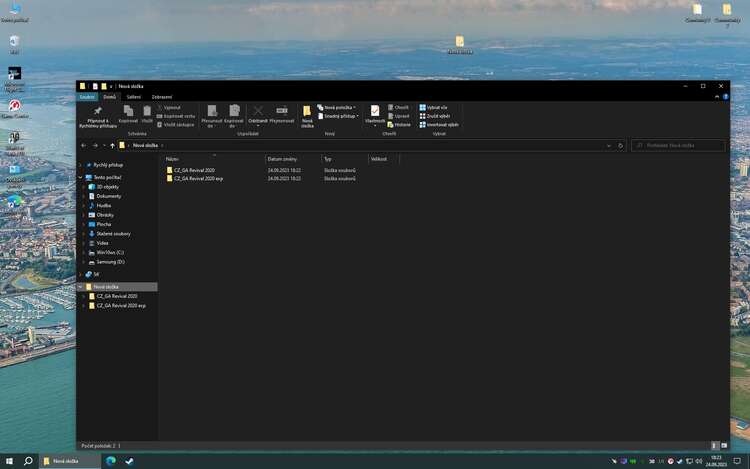Select the Zobrazení ribbon tab
The height and width of the screenshot is (469, 750).
tap(162, 97)
